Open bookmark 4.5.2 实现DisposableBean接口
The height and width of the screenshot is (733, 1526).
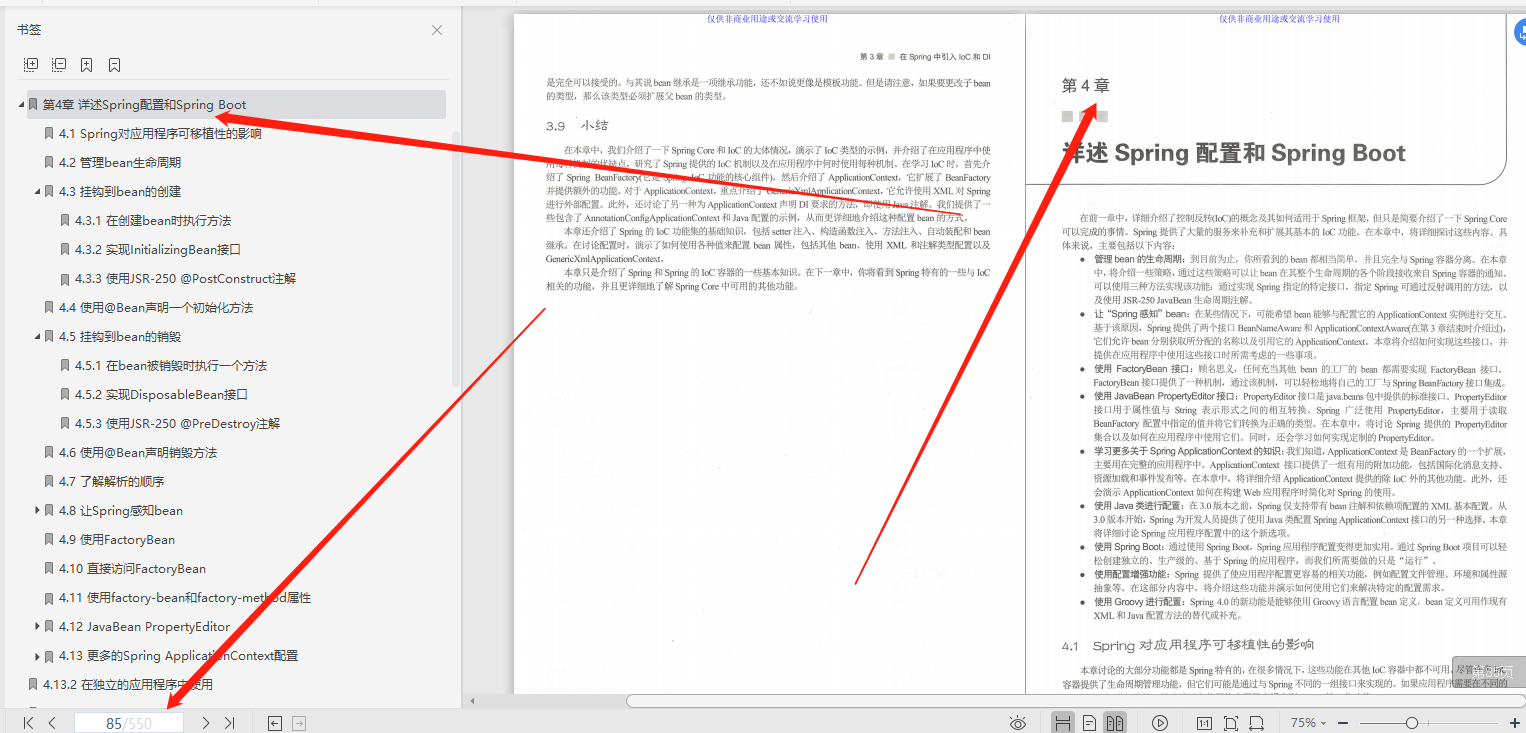pos(161,394)
